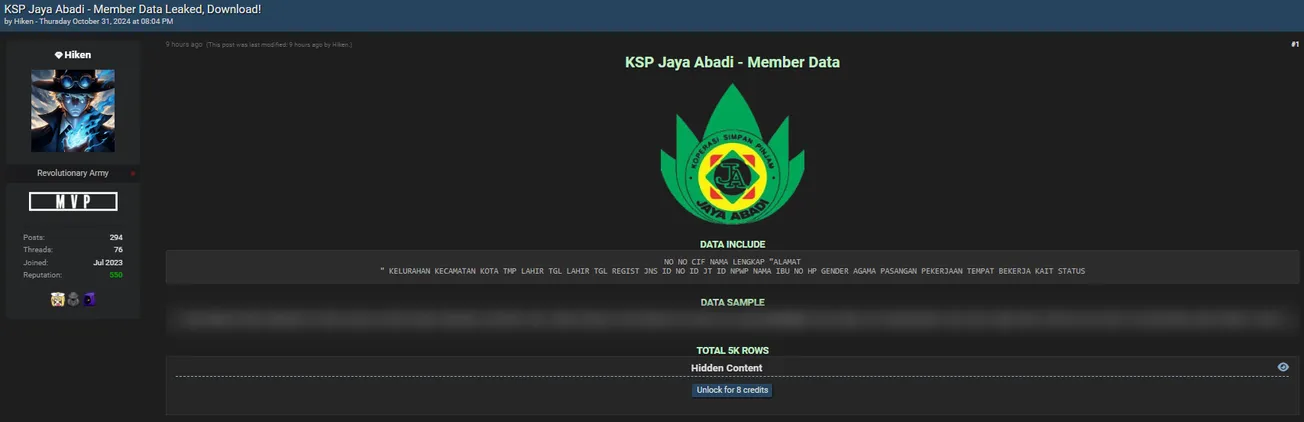Click the Revolutionary Army group label
Viewport: 1304px width, 422px height.
point(73,174)
